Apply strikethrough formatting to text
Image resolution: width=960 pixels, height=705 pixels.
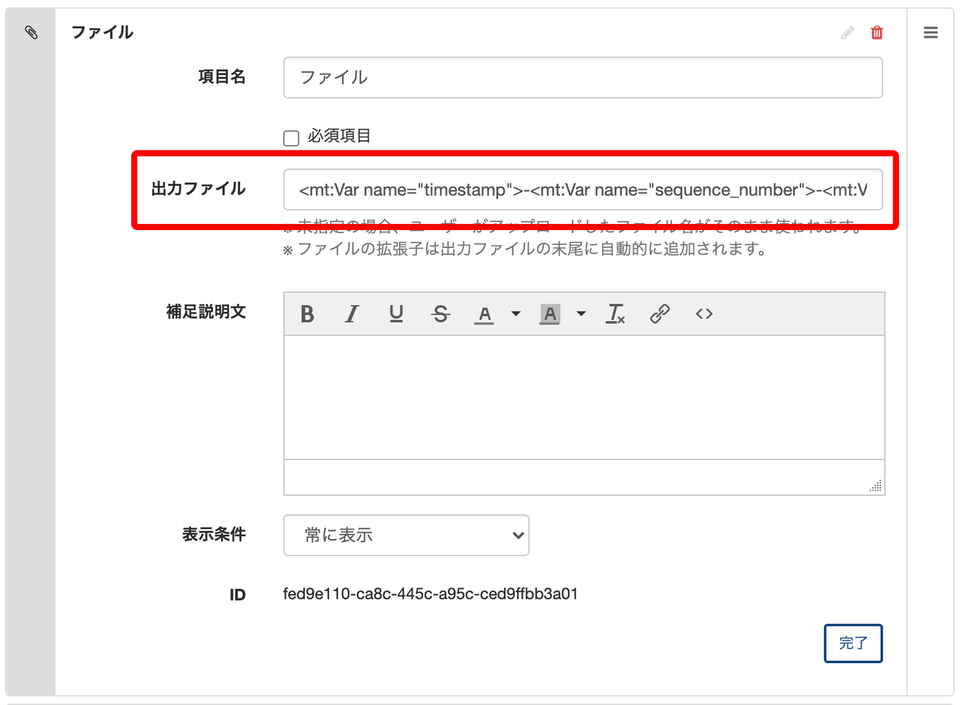pyautogui.click(x=440, y=313)
